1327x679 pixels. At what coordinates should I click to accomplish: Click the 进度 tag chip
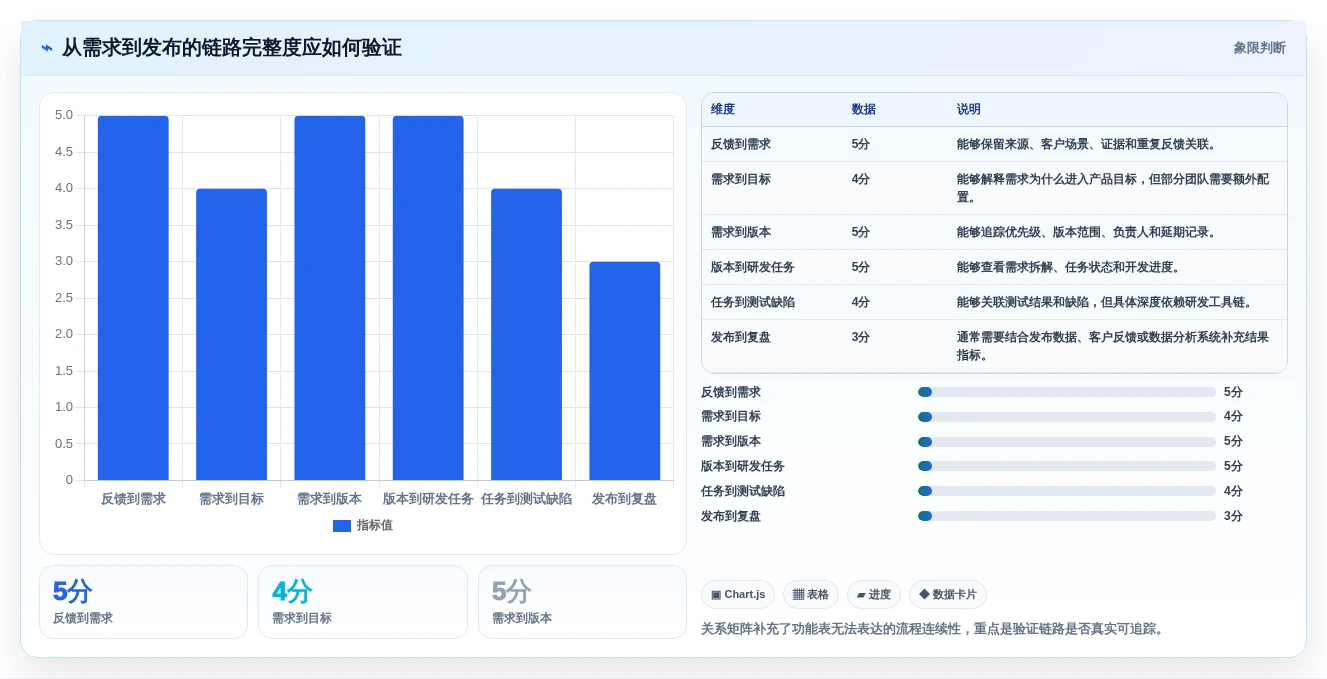click(874, 595)
